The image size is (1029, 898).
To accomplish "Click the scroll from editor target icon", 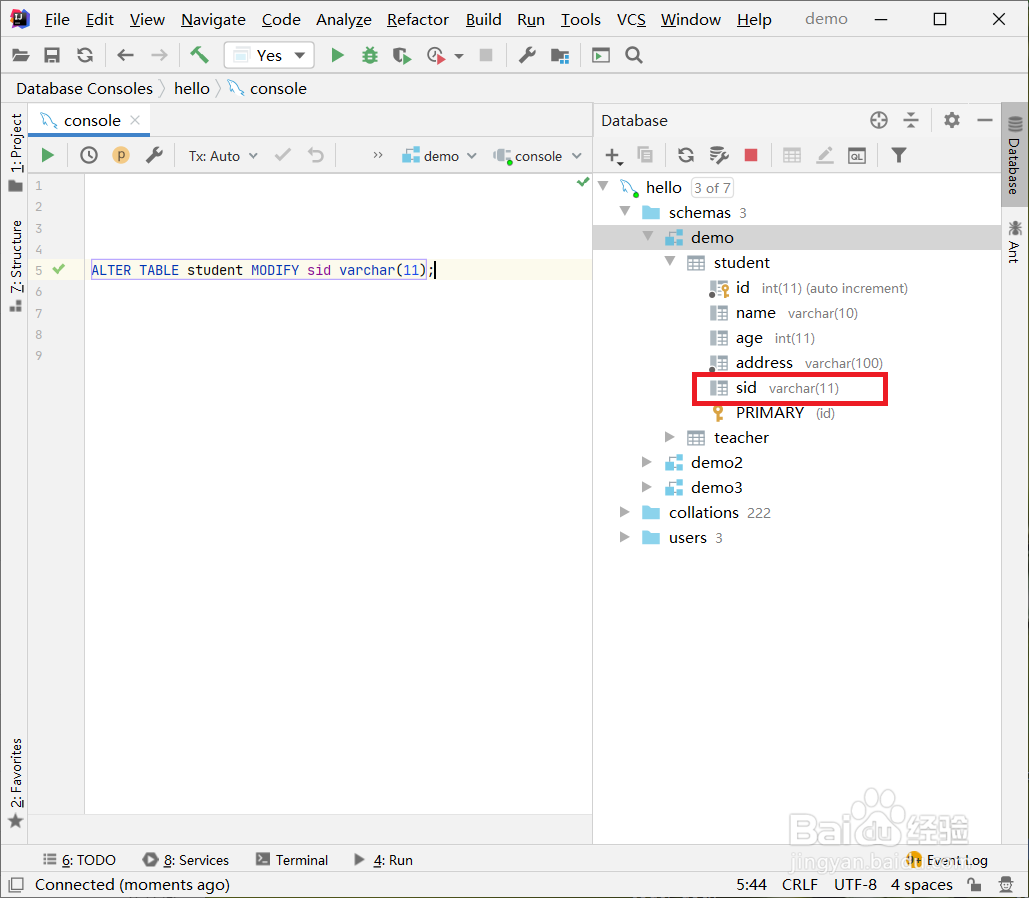I will tap(879, 120).
